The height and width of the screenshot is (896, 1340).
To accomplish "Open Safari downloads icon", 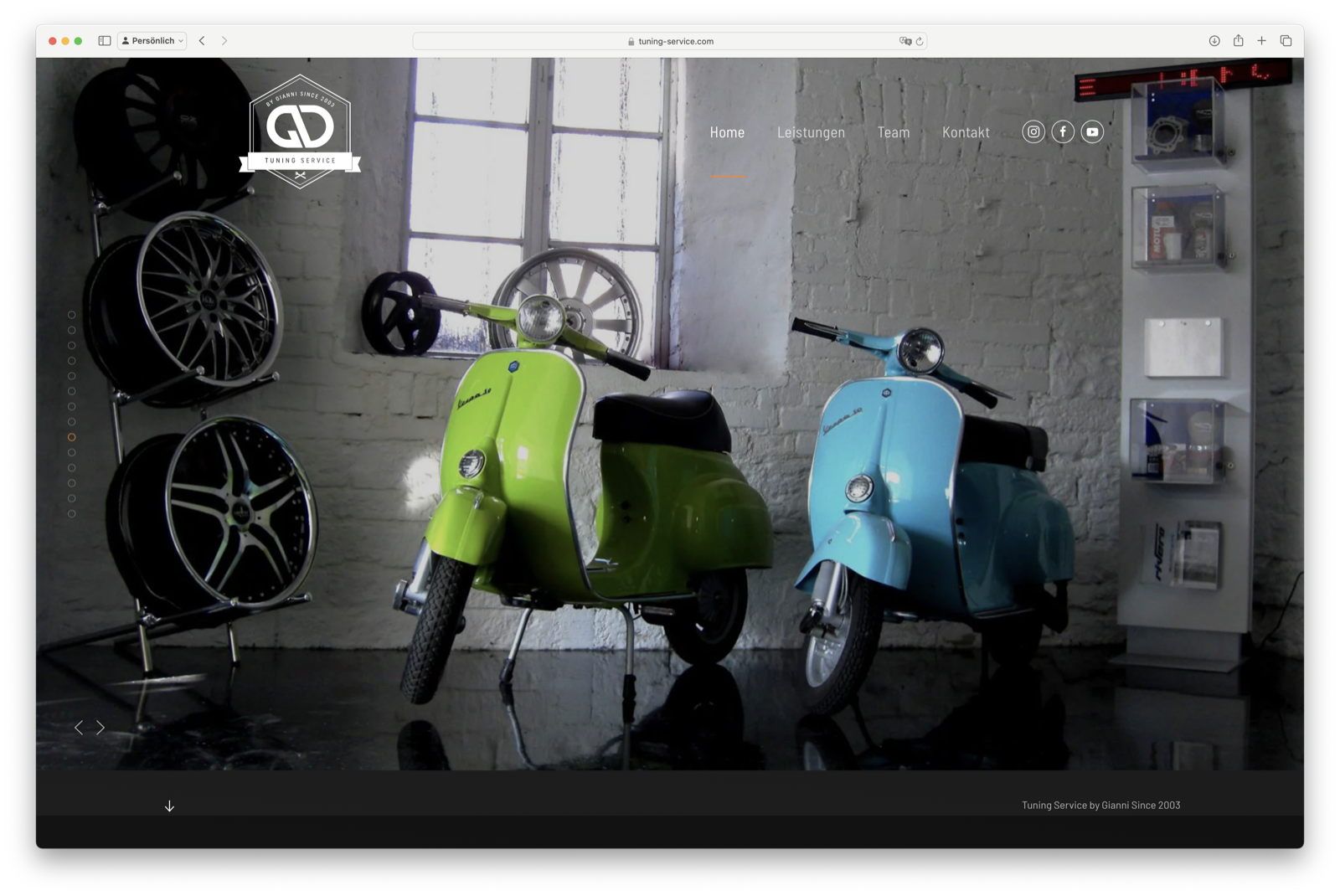I will tap(1214, 40).
